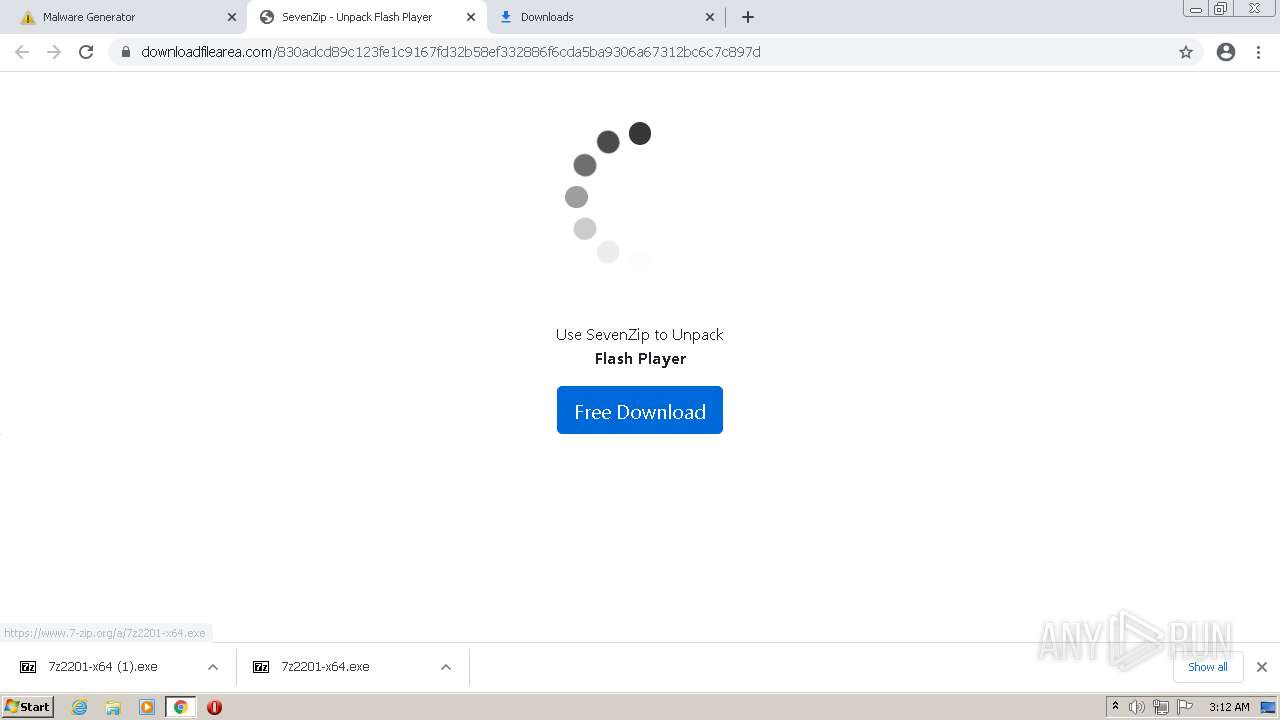1280x720 pixels.
Task: Open the Action Center flag icon
Action: click(1185, 707)
